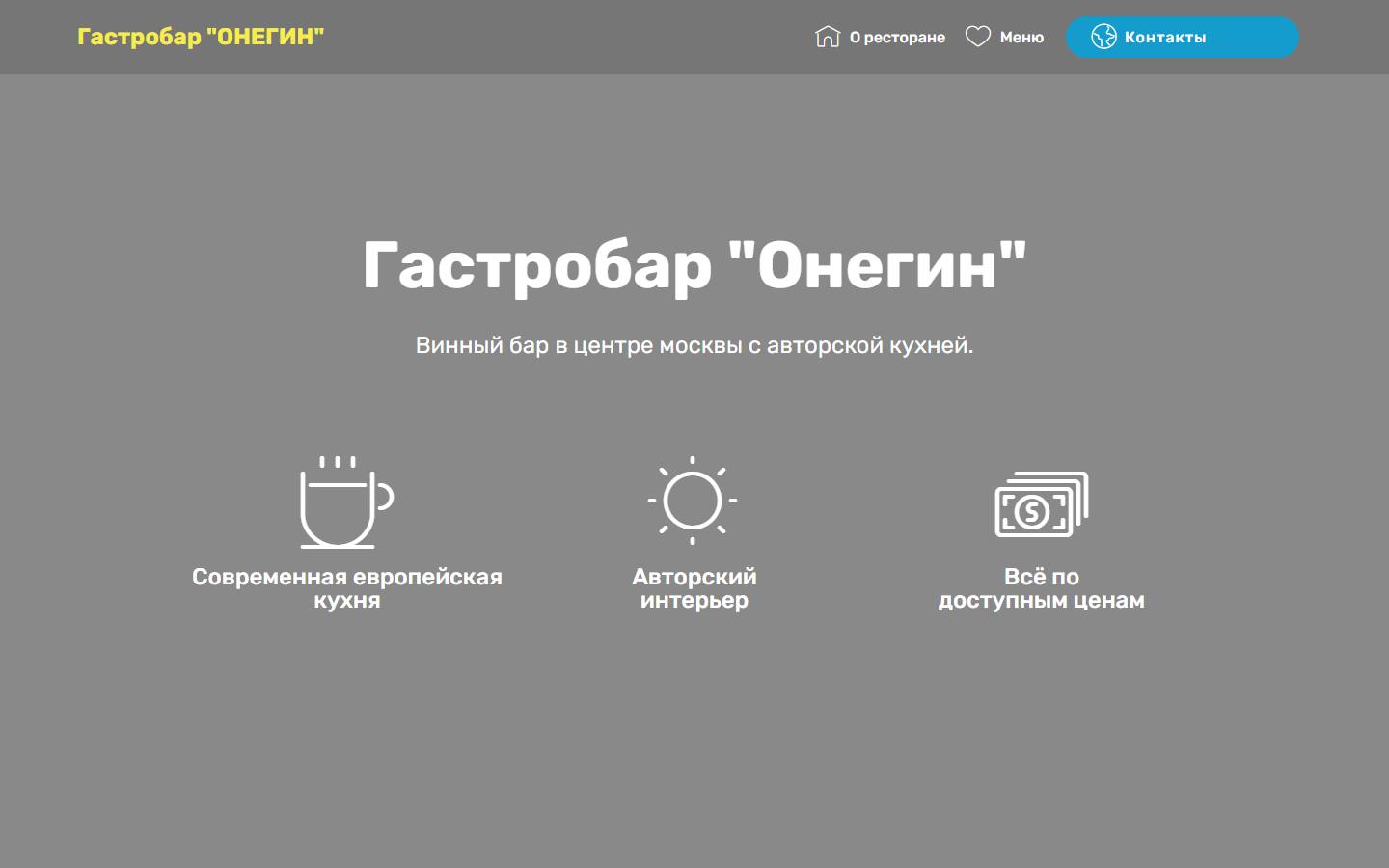Click the text Современная европейская кухня
1389x868 pixels.
click(x=347, y=588)
